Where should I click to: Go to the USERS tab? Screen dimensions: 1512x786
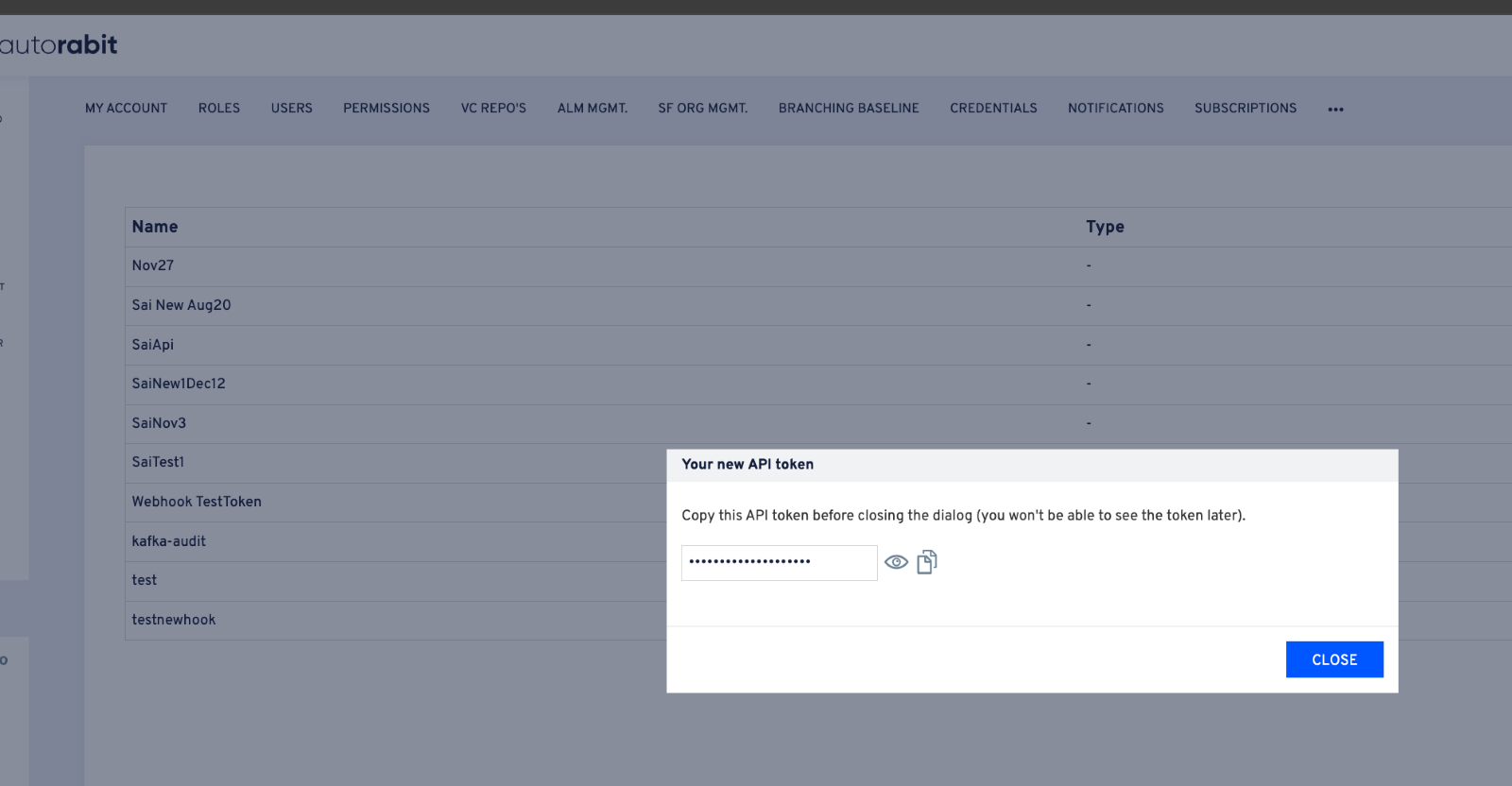coord(291,109)
